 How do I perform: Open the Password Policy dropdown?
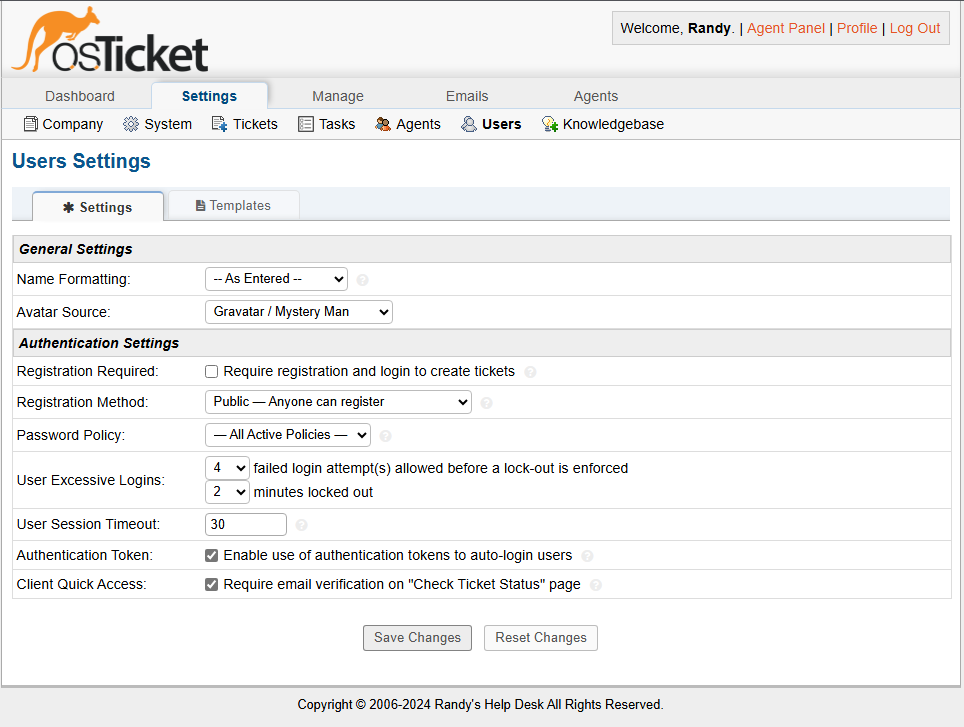tap(287, 435)
